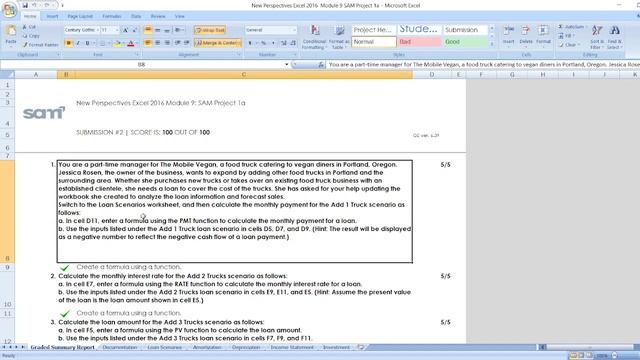Image resolution: width=640 pixels, height=360 pixels.
Task: Center text horizontally in cell
Action: [157, 43]
